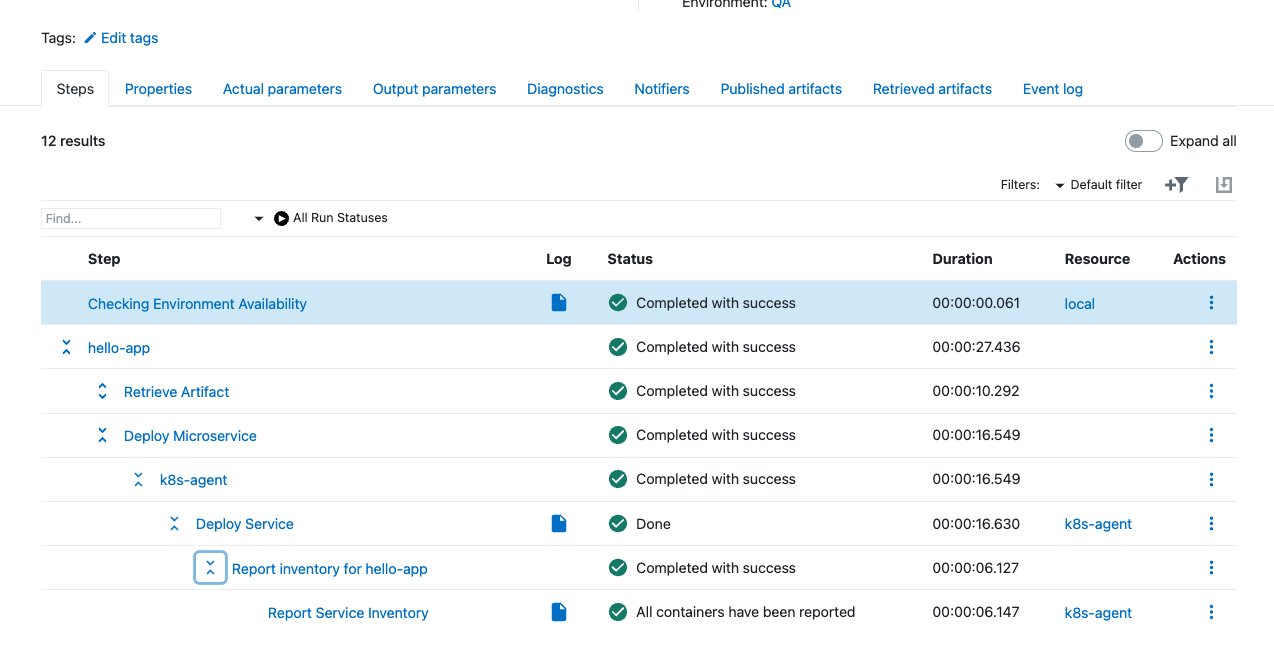The width and height of the screenshot is (1274, 666).
Task: Expand the Retrieve Artifact step
Action: pyautogui.click(x=102, y=392)
